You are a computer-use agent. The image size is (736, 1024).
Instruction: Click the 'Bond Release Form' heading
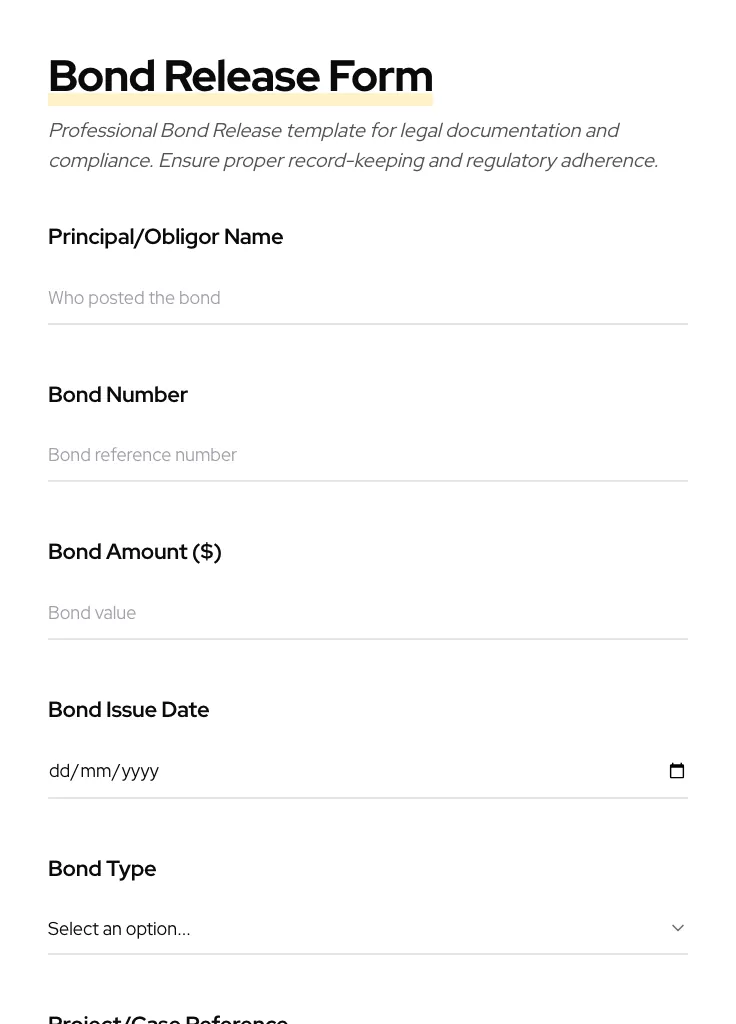click(x=240, y=77)
